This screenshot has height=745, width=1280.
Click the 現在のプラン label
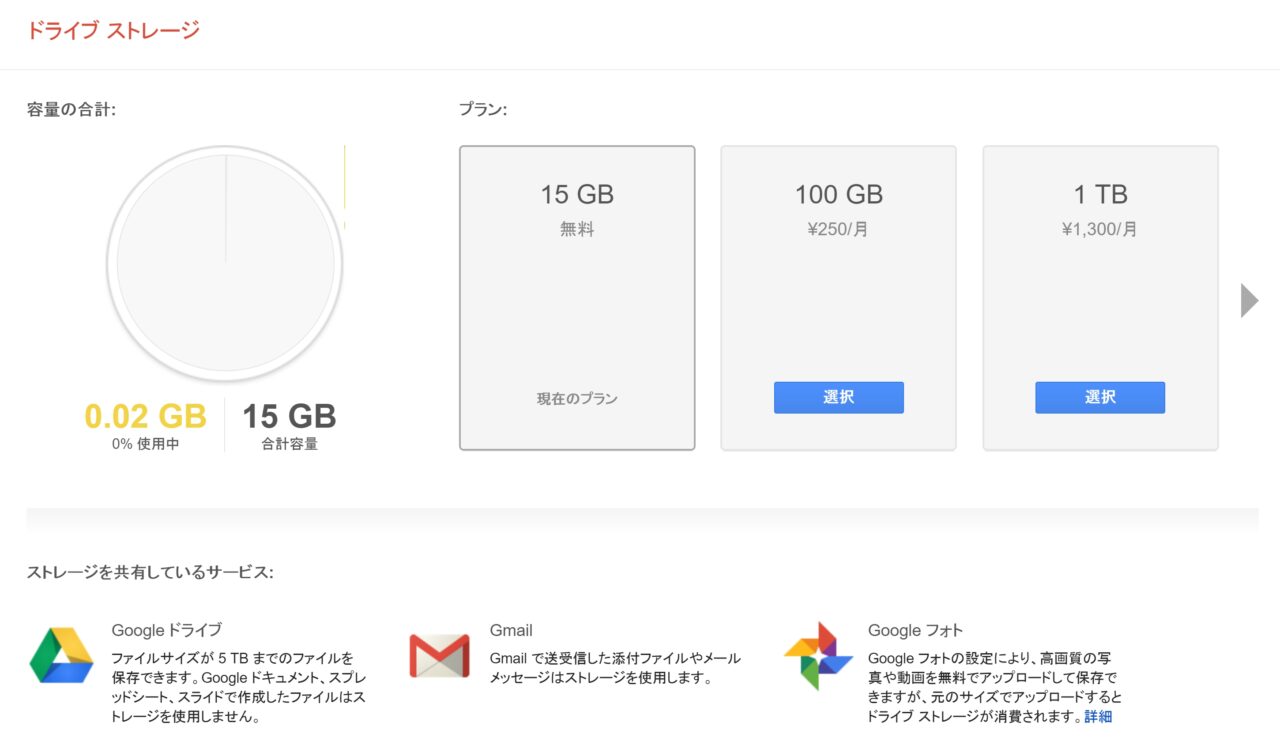(577, 398)
